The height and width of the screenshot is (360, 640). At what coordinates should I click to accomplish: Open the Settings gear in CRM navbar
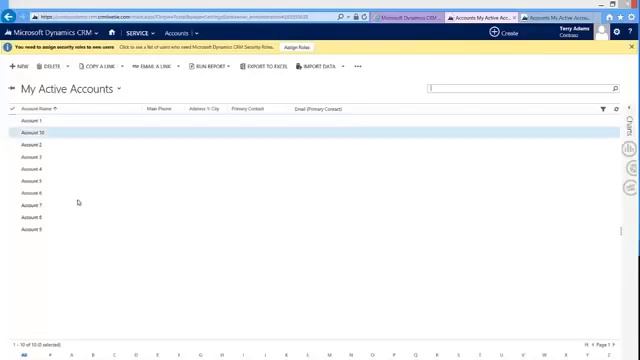click(x=617, y=31)
